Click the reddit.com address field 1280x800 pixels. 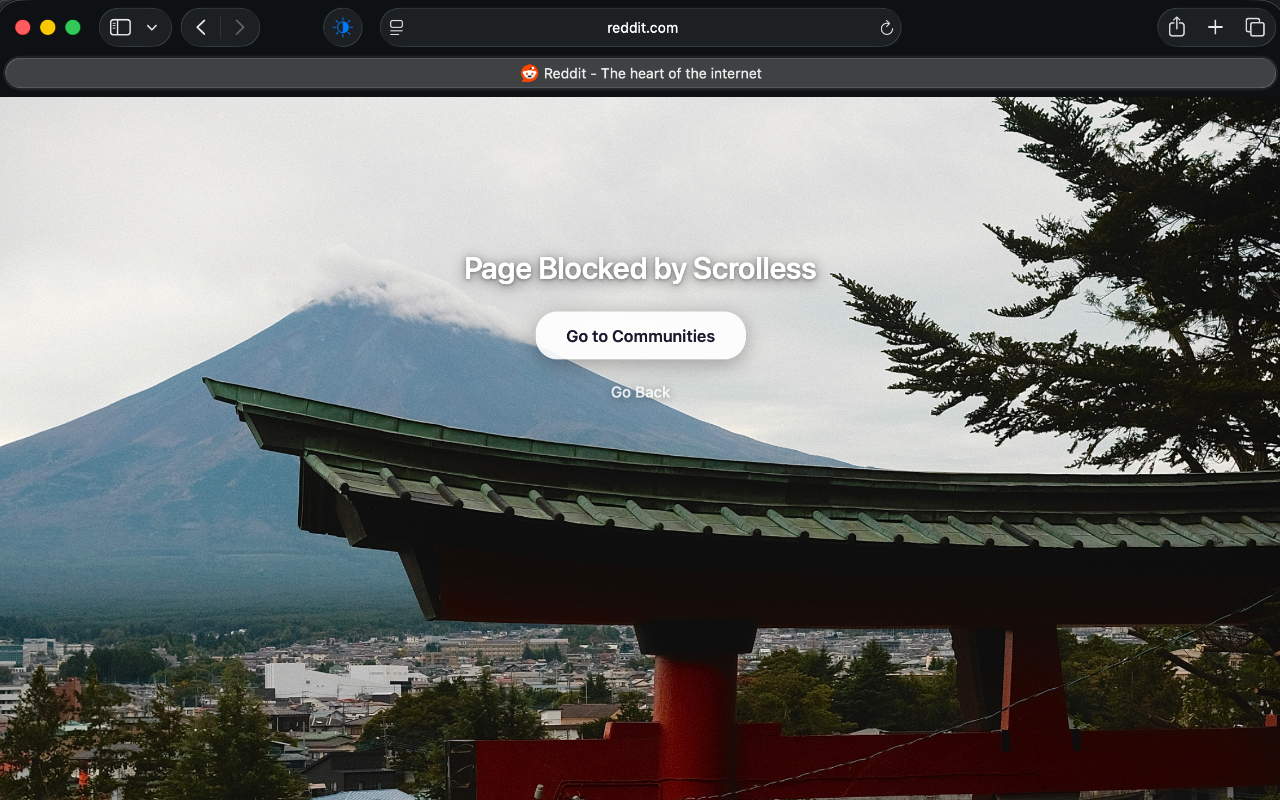[641, 28]
